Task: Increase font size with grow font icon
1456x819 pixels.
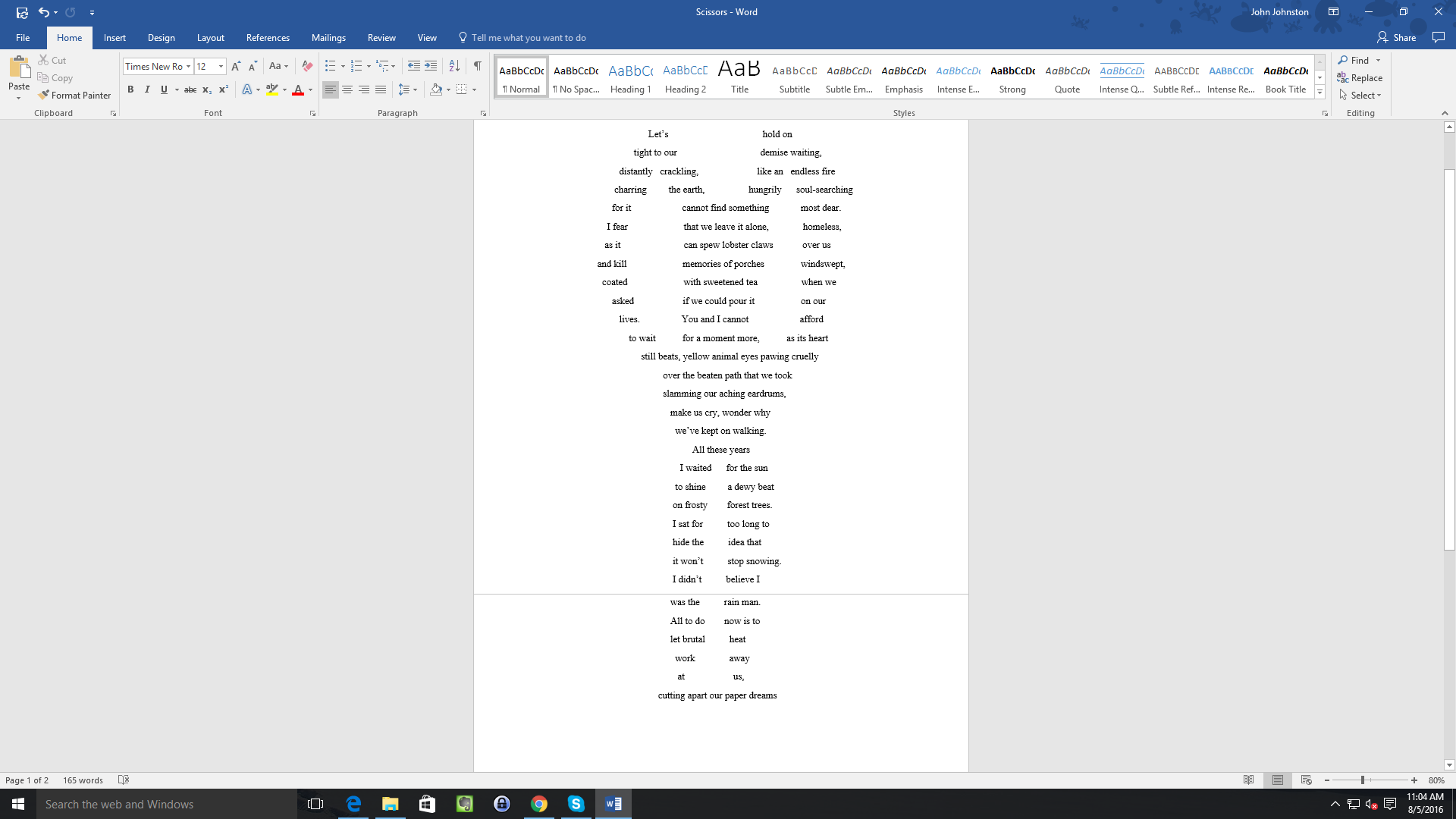Action: coord(236,67)
